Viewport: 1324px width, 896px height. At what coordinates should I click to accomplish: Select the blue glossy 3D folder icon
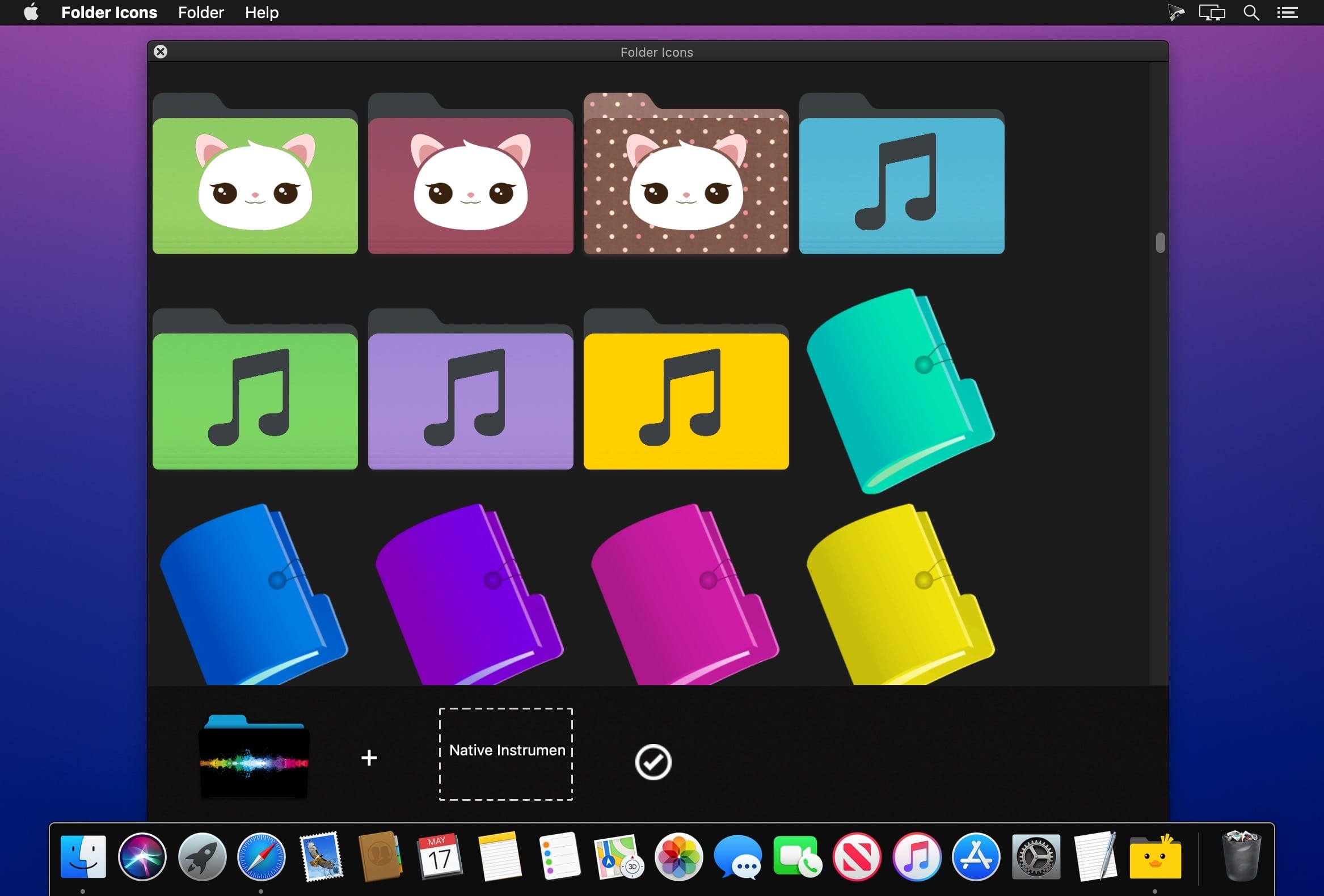click(254, 594)
